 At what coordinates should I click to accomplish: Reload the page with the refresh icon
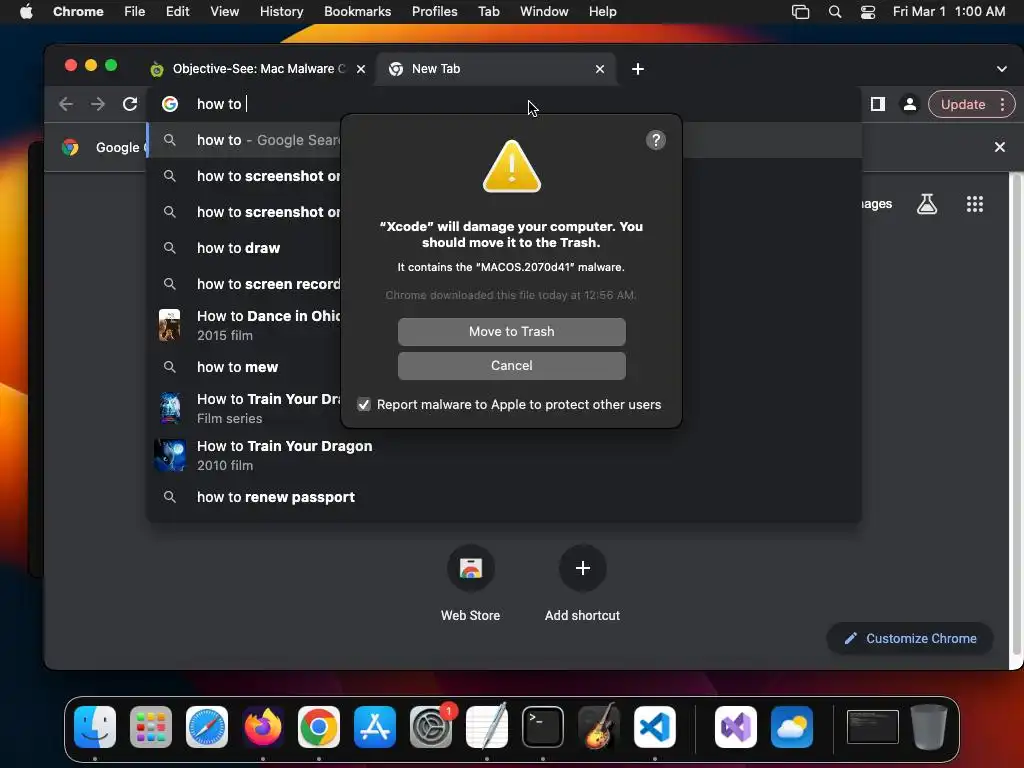(x=130, y=104)
